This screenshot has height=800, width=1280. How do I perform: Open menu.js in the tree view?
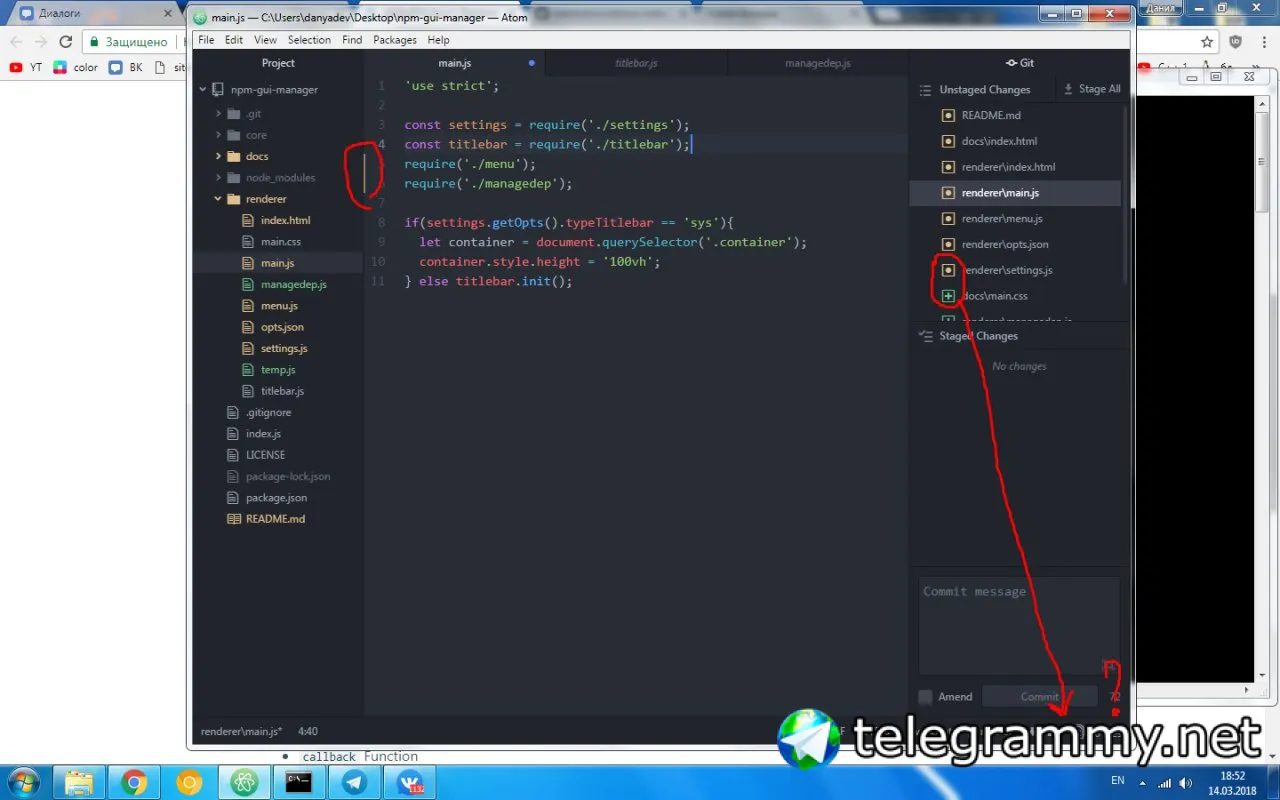(x=279, y=306)
